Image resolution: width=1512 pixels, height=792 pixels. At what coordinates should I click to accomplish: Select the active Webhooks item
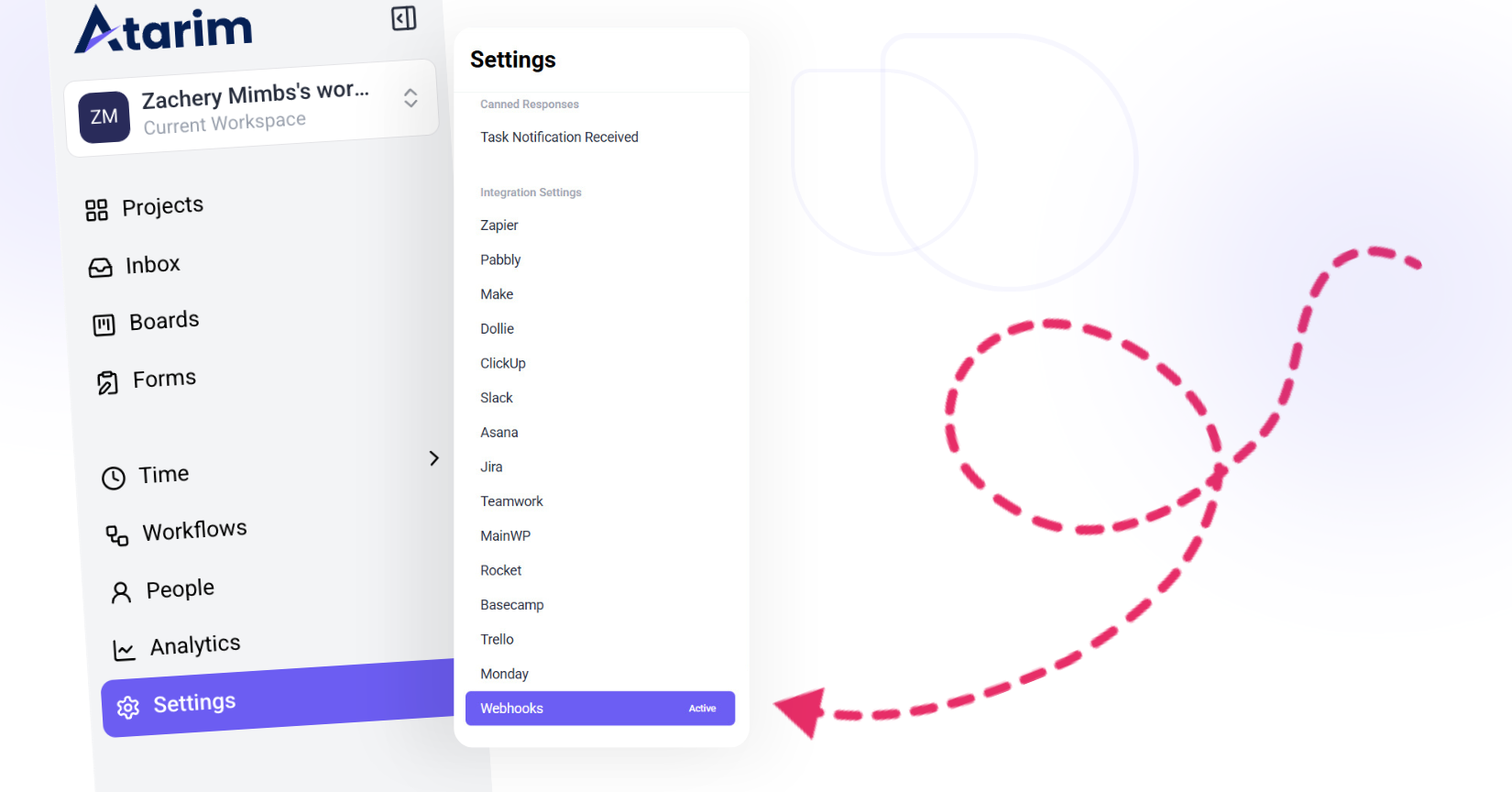coord(599,709)
